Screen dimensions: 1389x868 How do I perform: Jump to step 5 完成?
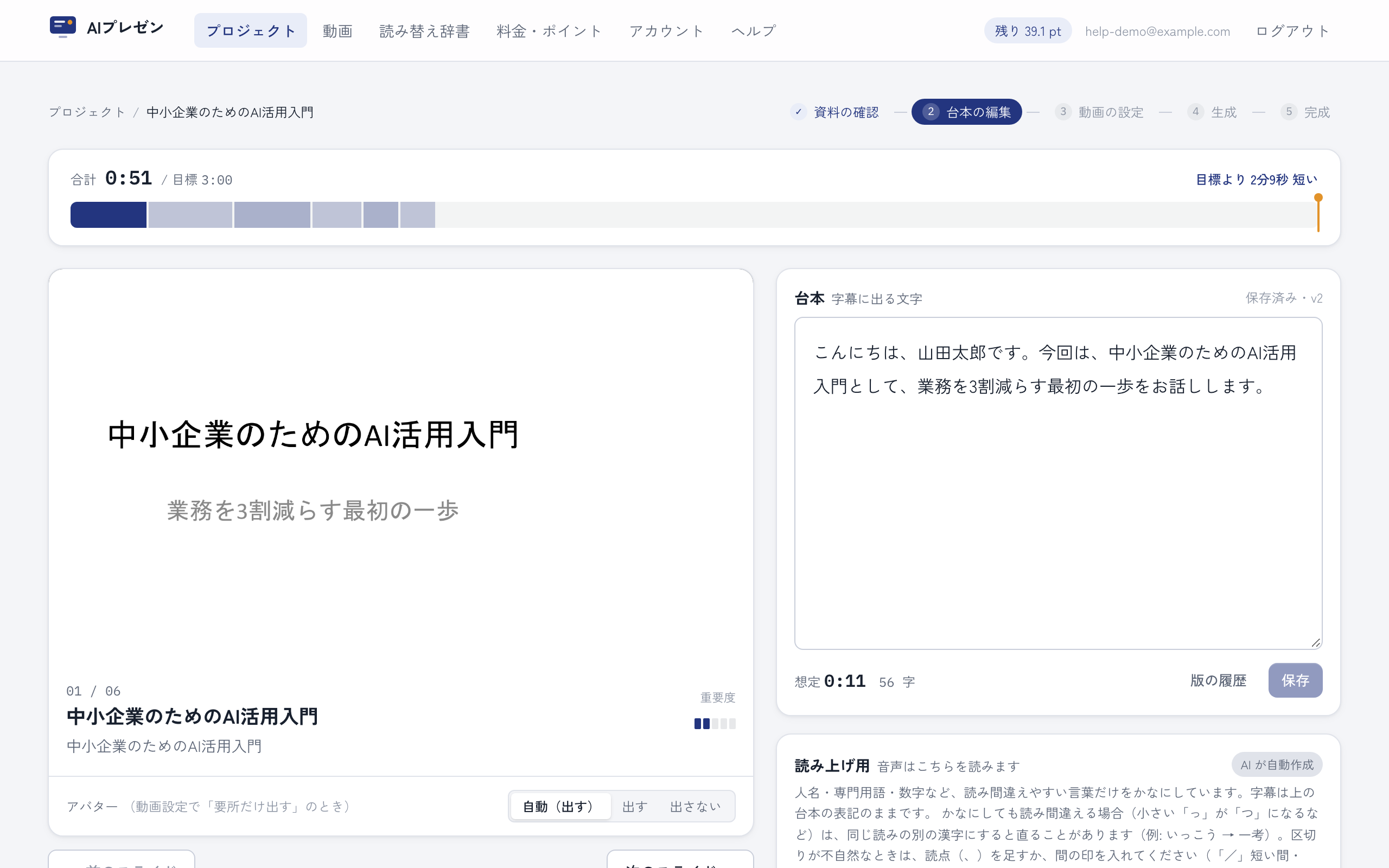[1305, 112]
